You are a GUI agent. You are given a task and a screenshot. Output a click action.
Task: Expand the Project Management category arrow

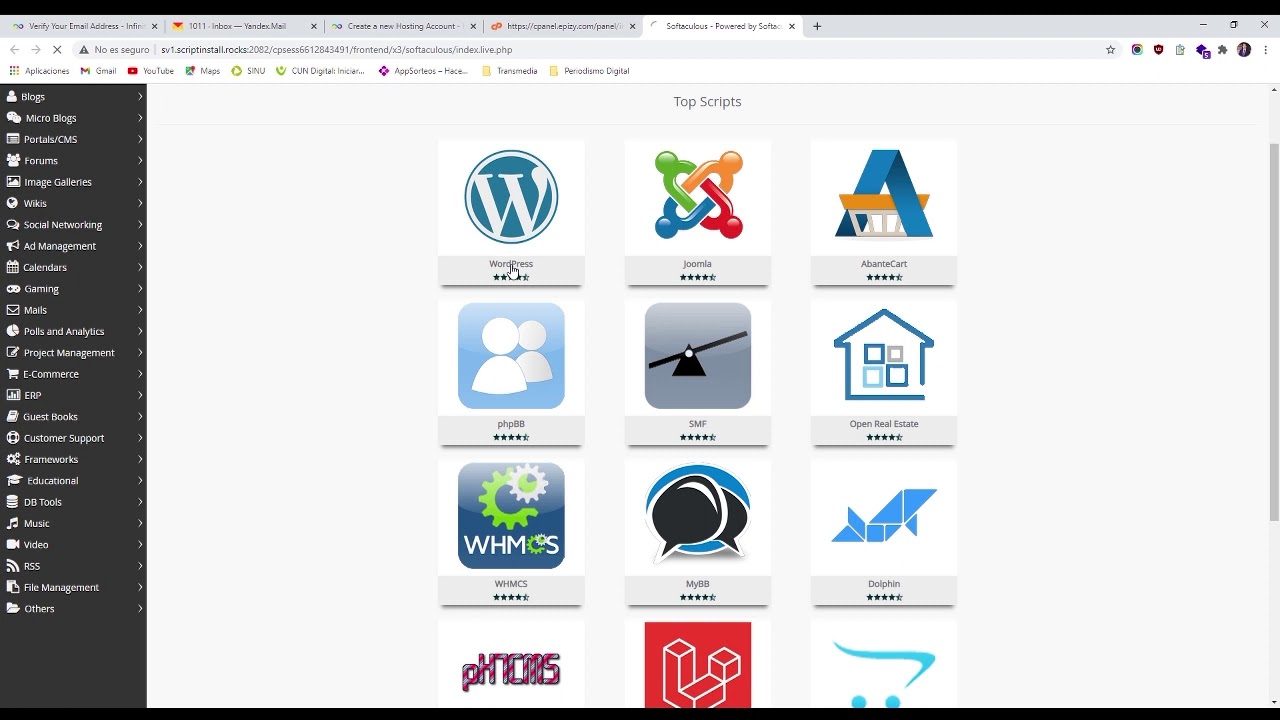click(140, 353)
